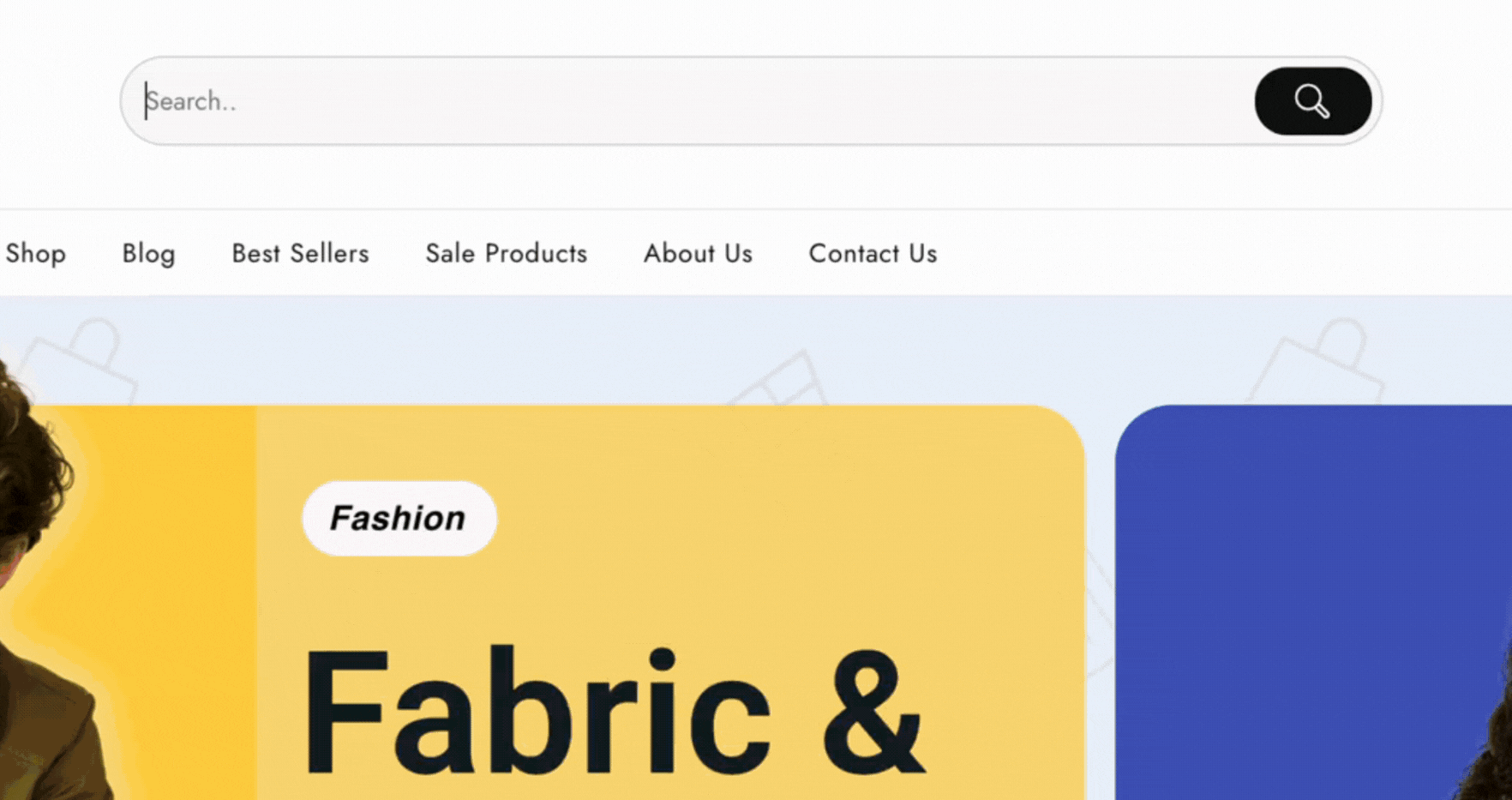Open the blue promotional banner card

coord(1303,600)
